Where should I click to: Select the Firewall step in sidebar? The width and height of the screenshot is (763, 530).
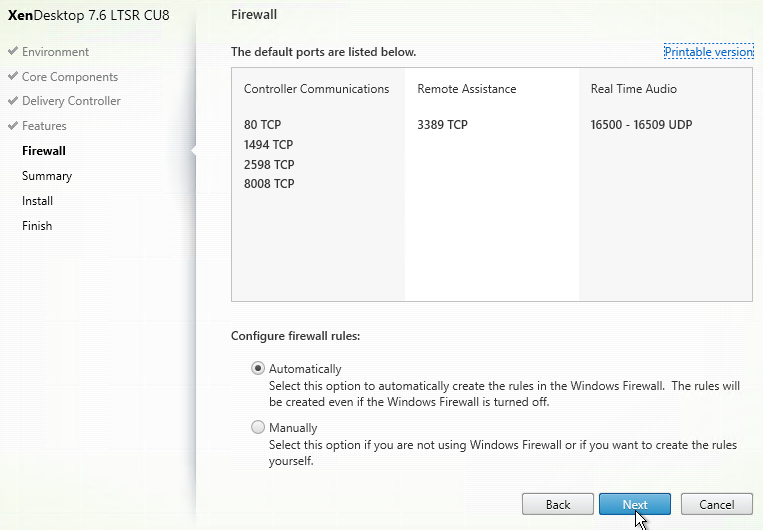click(x=44, y=150)
